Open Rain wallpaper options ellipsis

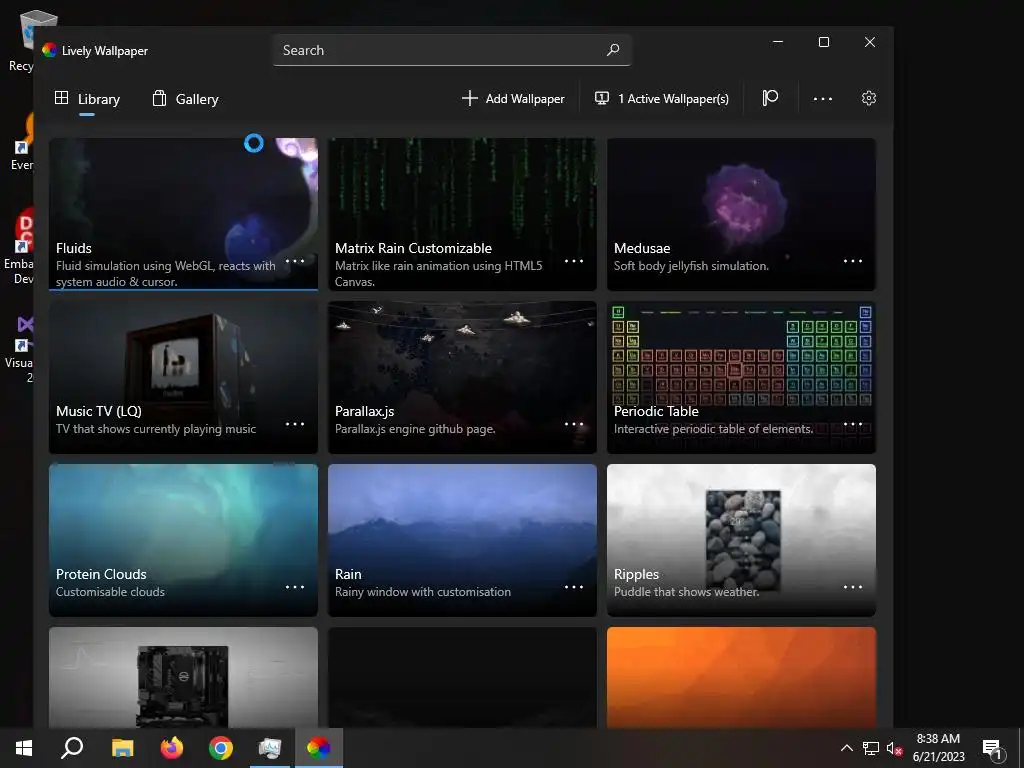[574, 587]
